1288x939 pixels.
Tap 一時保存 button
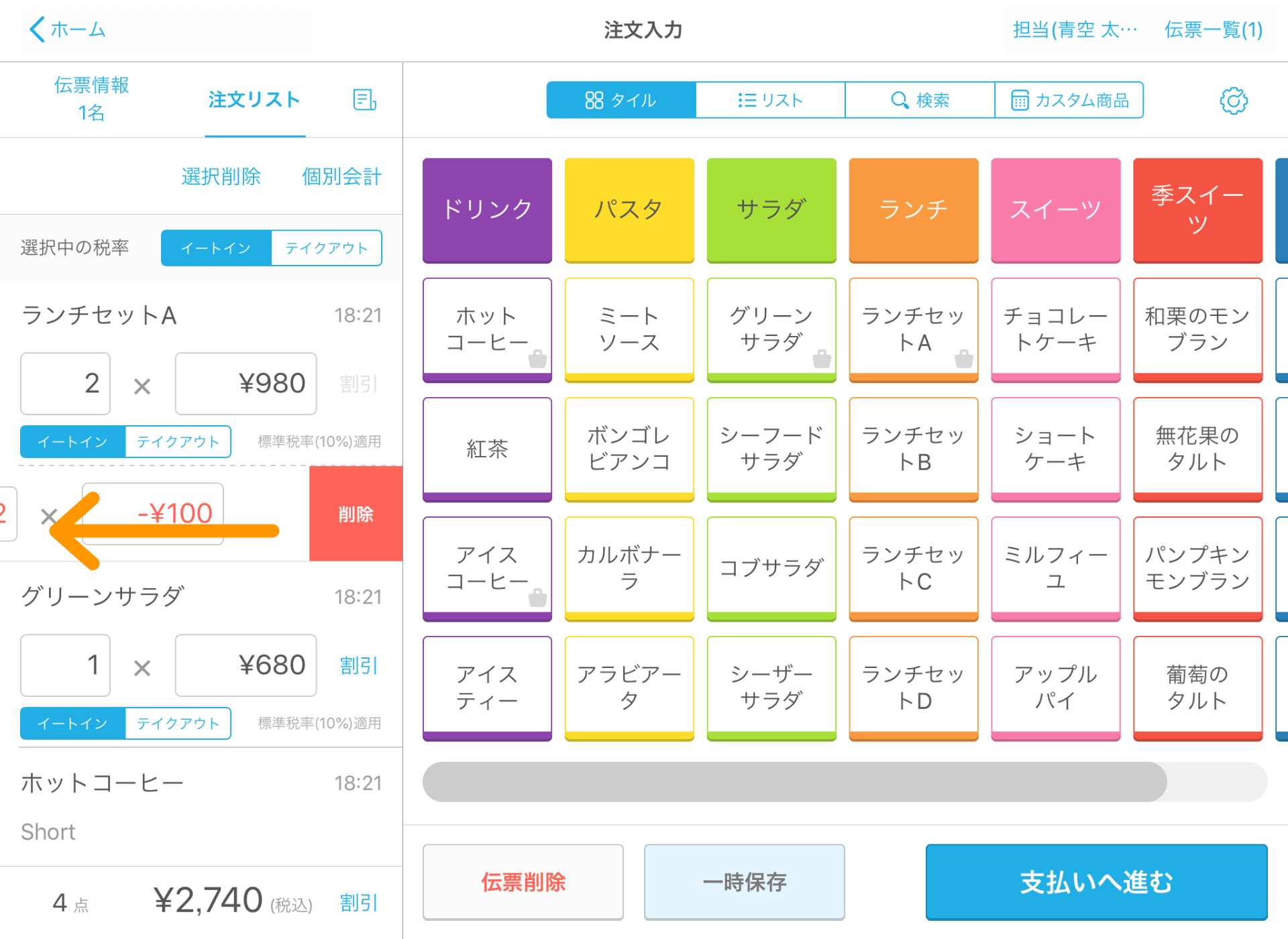pyautogui.click(x=744, y=882)
